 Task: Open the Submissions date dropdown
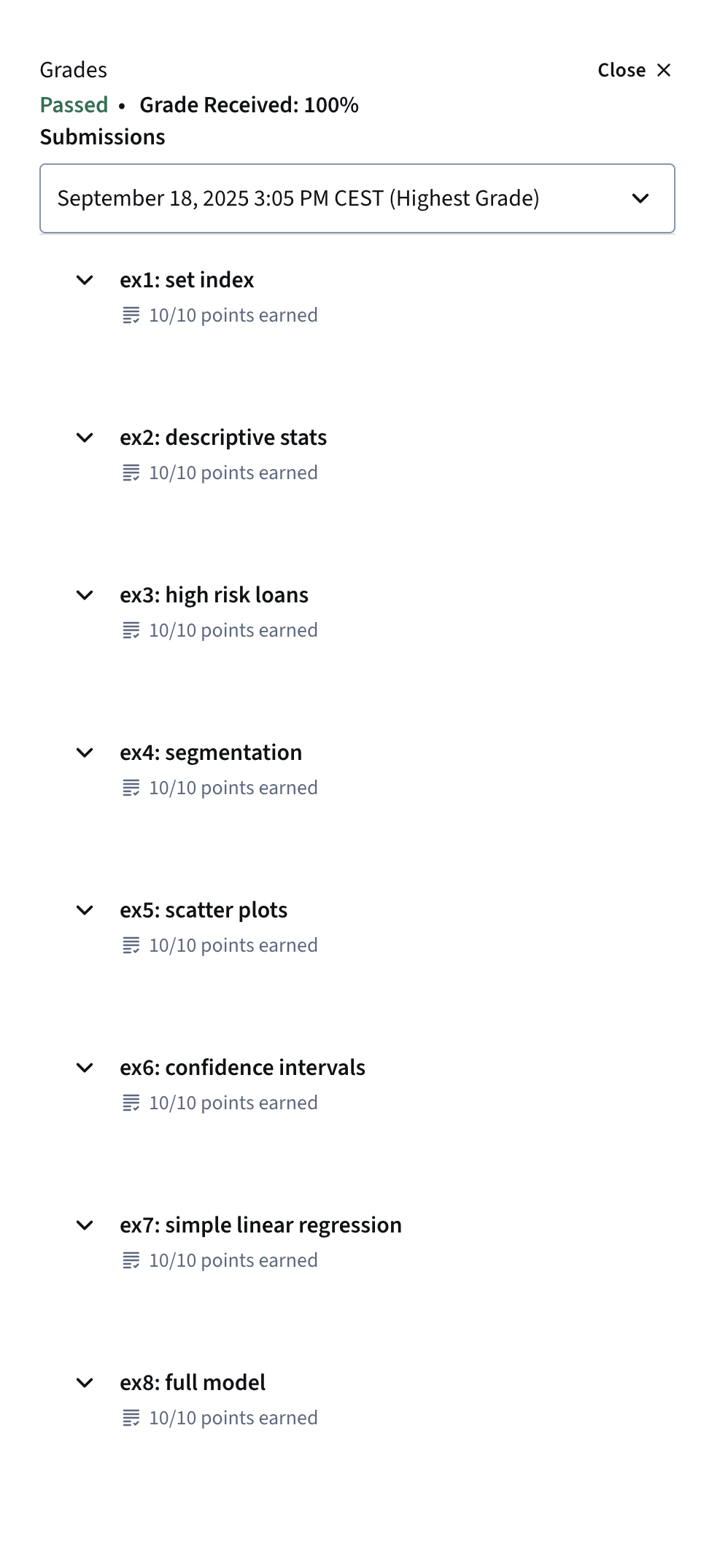pyautogui.click(x=357, y=198)
